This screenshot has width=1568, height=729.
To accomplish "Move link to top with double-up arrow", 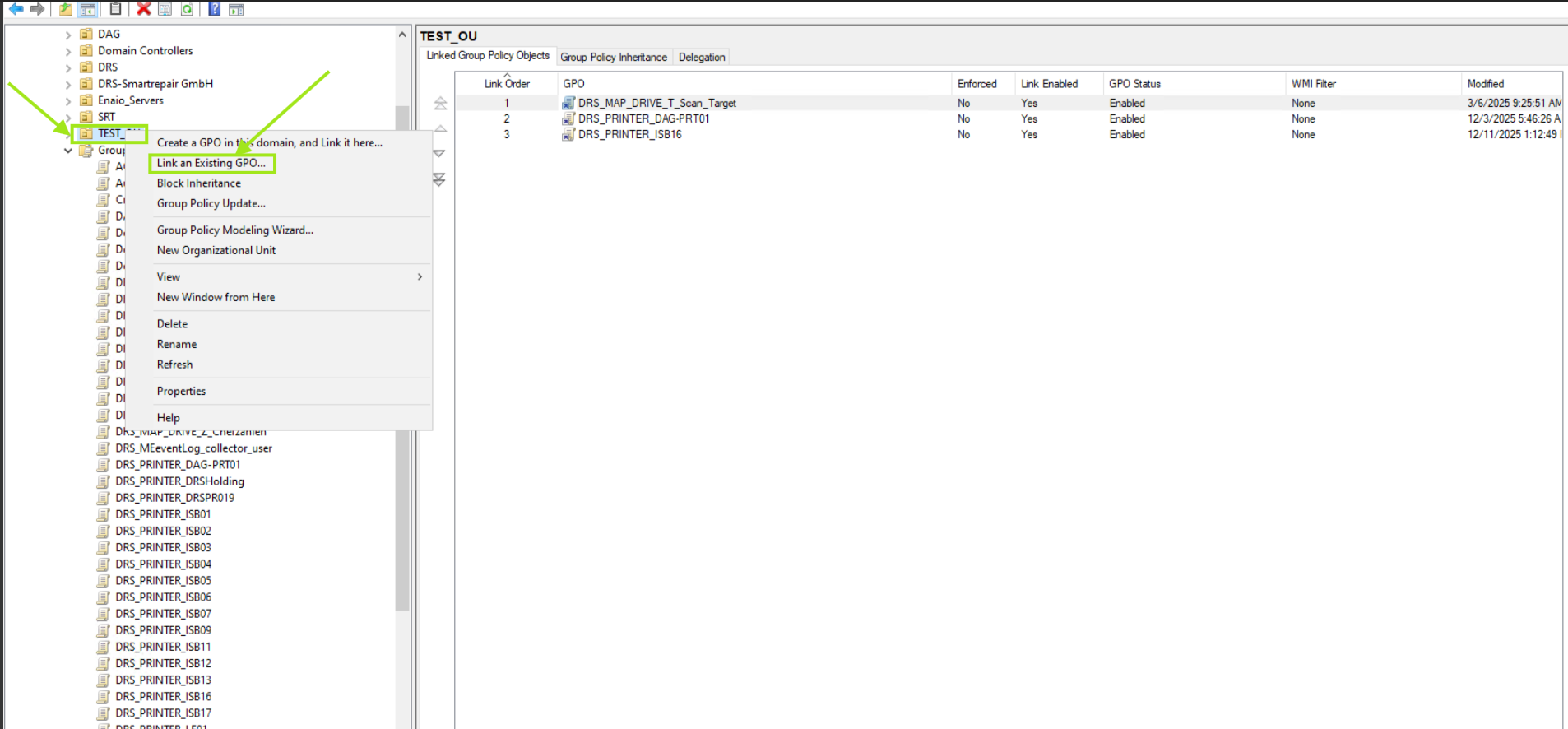I will tap(440, 104).
